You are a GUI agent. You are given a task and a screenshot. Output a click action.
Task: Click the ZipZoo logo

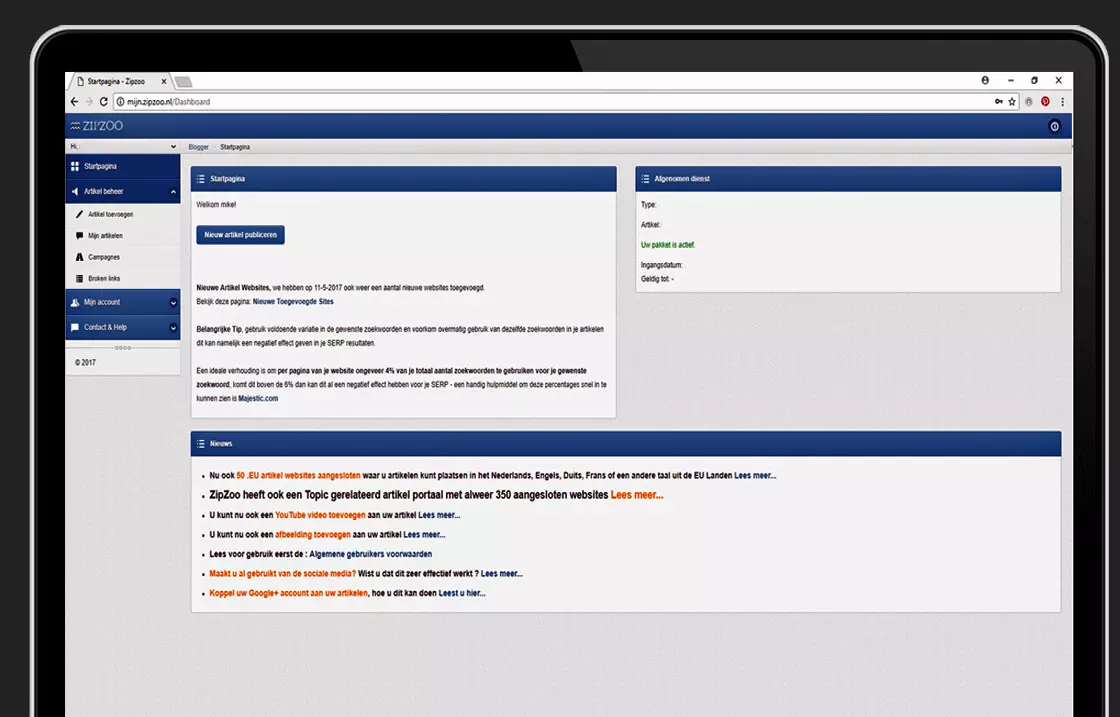[97, 126]
